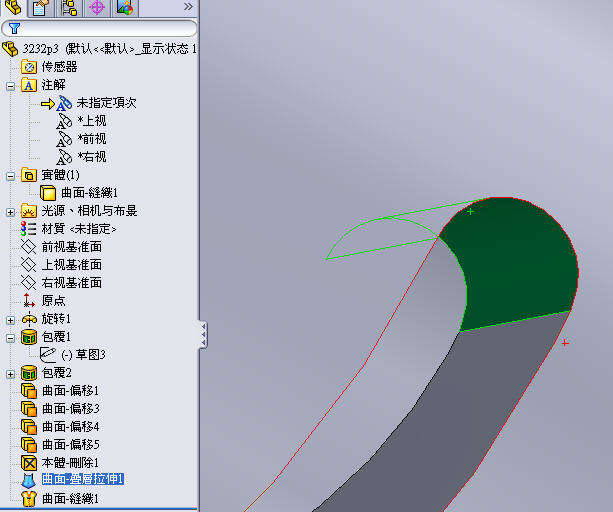Viewport: 613px width, 512px height.
Task: Select the 本體-刪除1 delete body icon
Action: (29, 463)
